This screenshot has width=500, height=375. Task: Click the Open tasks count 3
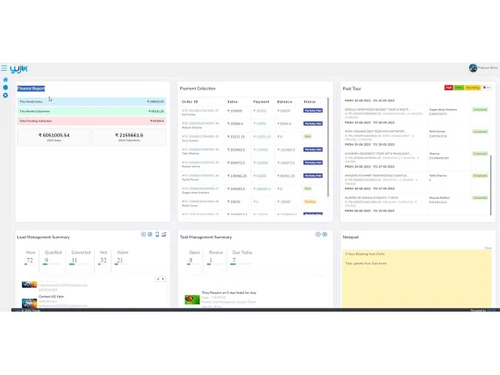click(x=191, y=260)
